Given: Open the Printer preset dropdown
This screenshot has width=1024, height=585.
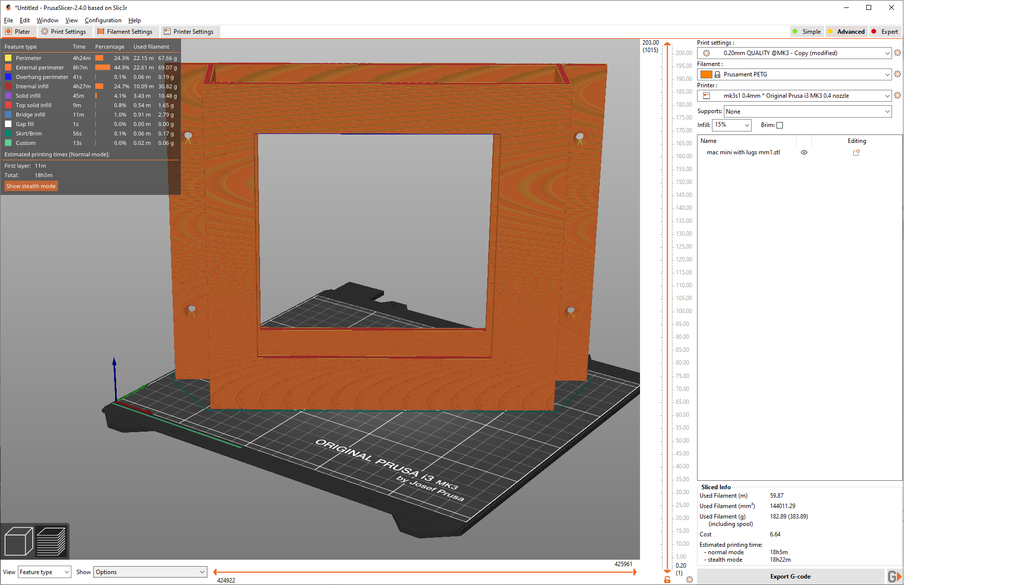Looking at the screenshot, I should pos(794,95).
